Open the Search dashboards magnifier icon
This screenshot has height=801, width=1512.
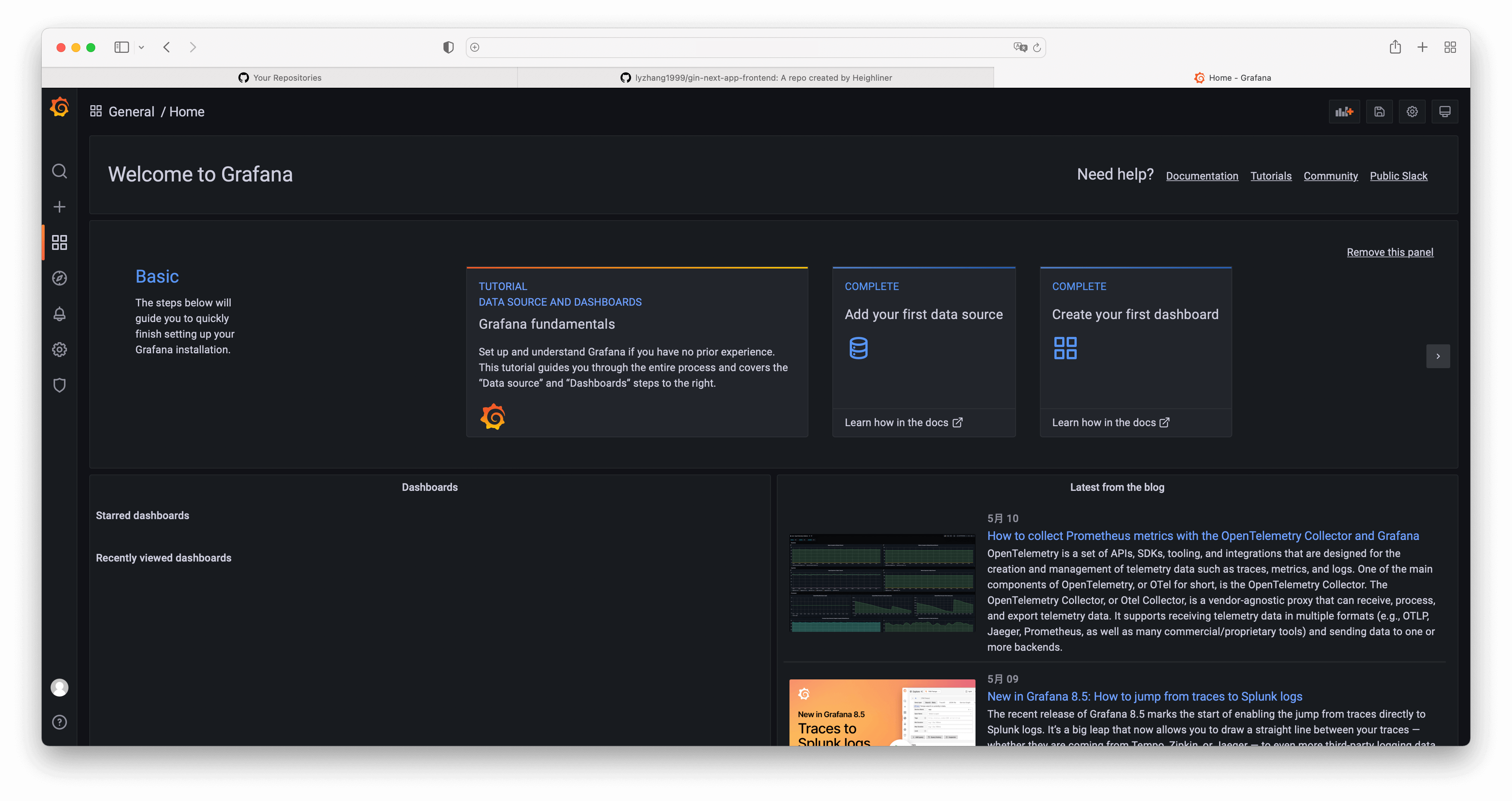pos(59,171)
